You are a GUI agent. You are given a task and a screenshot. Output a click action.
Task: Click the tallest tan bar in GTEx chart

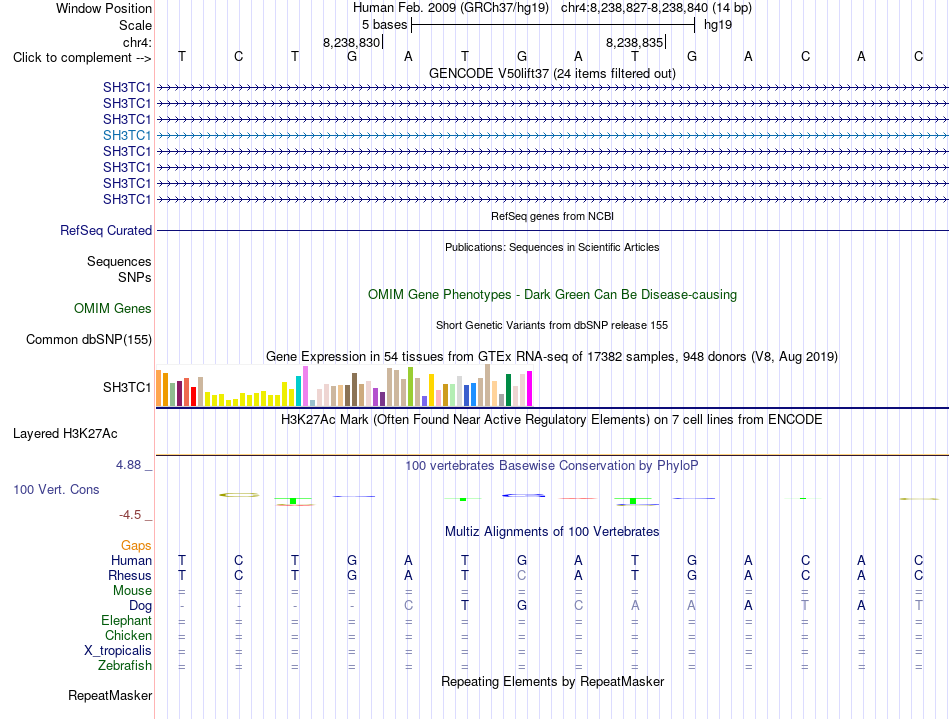[488, 385]
